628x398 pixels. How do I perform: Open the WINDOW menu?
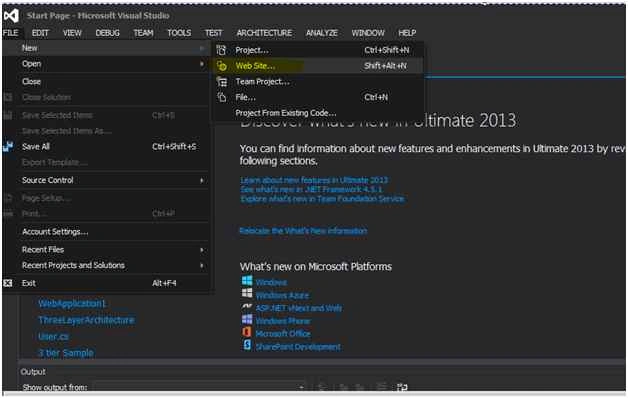coord(368,33)
